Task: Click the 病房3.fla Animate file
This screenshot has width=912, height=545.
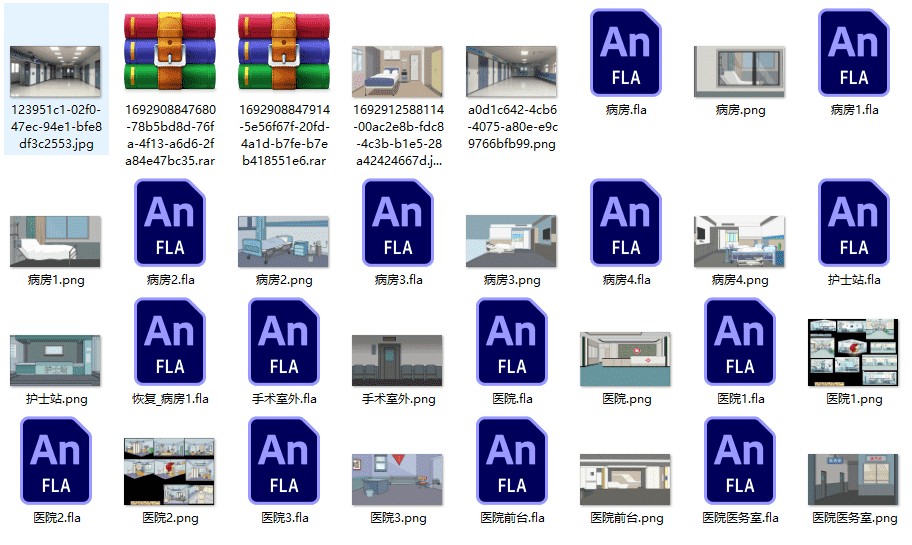Action: (398, 220)
